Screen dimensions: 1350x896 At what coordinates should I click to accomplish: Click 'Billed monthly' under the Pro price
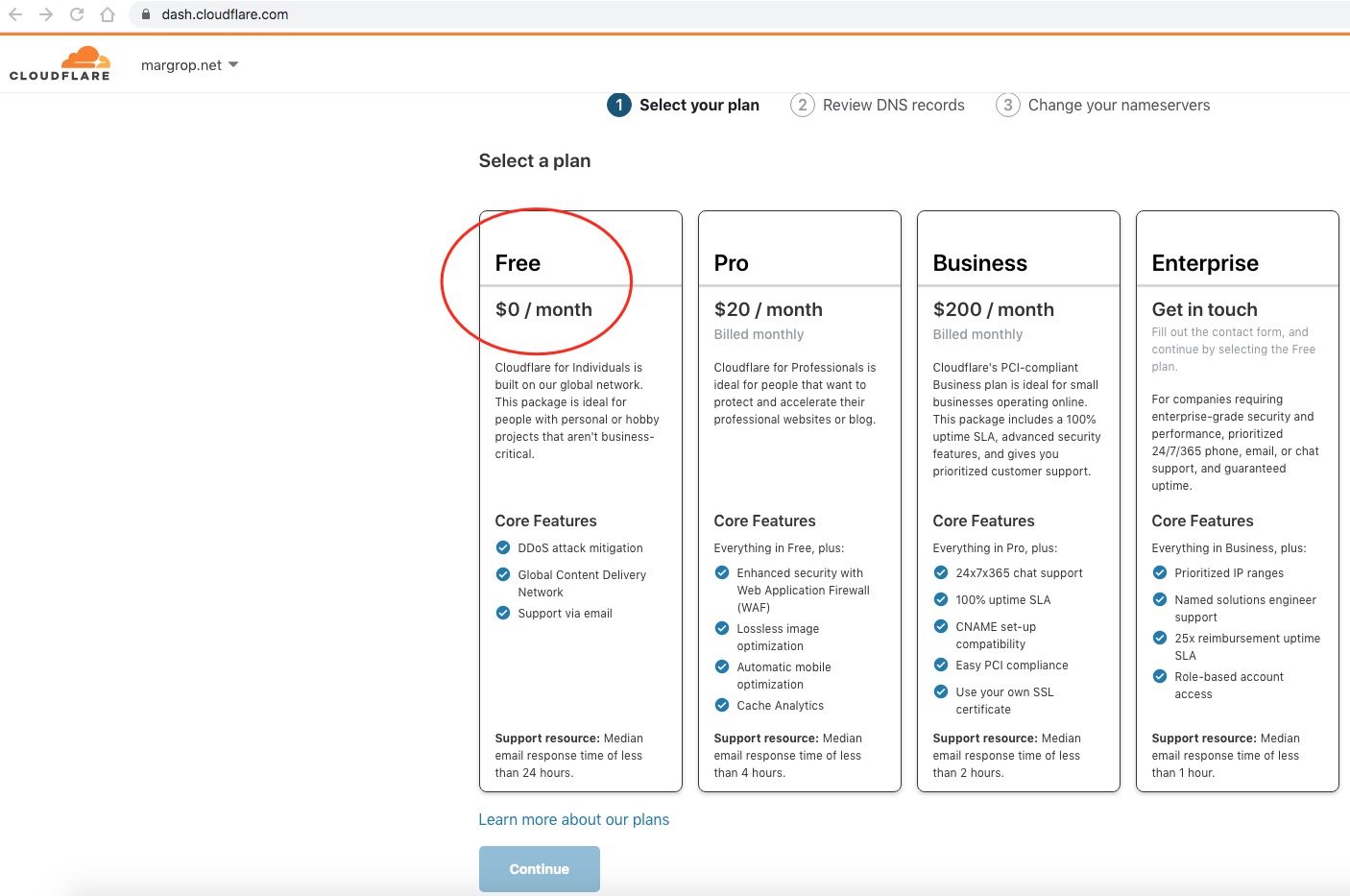[759, 334]
